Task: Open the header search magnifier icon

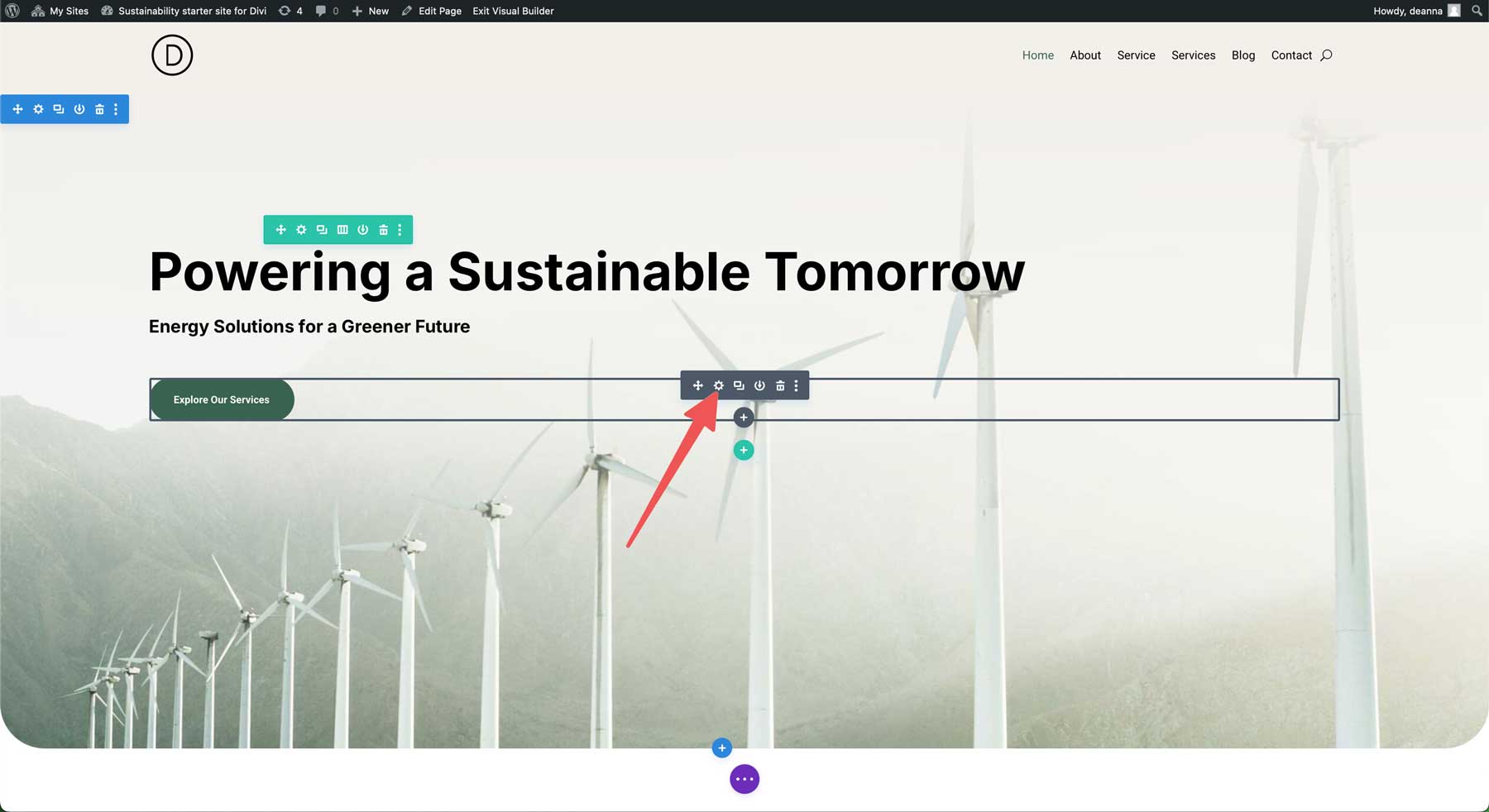Action: (x=1326, y=55)
